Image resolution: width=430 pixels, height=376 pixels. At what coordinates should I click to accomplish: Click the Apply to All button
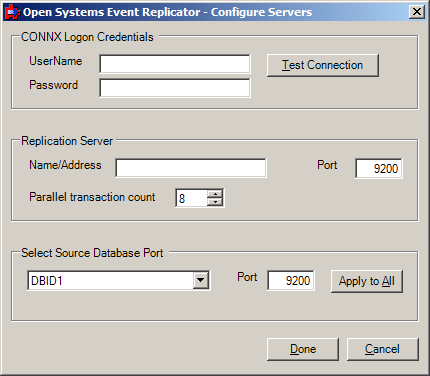367,281
